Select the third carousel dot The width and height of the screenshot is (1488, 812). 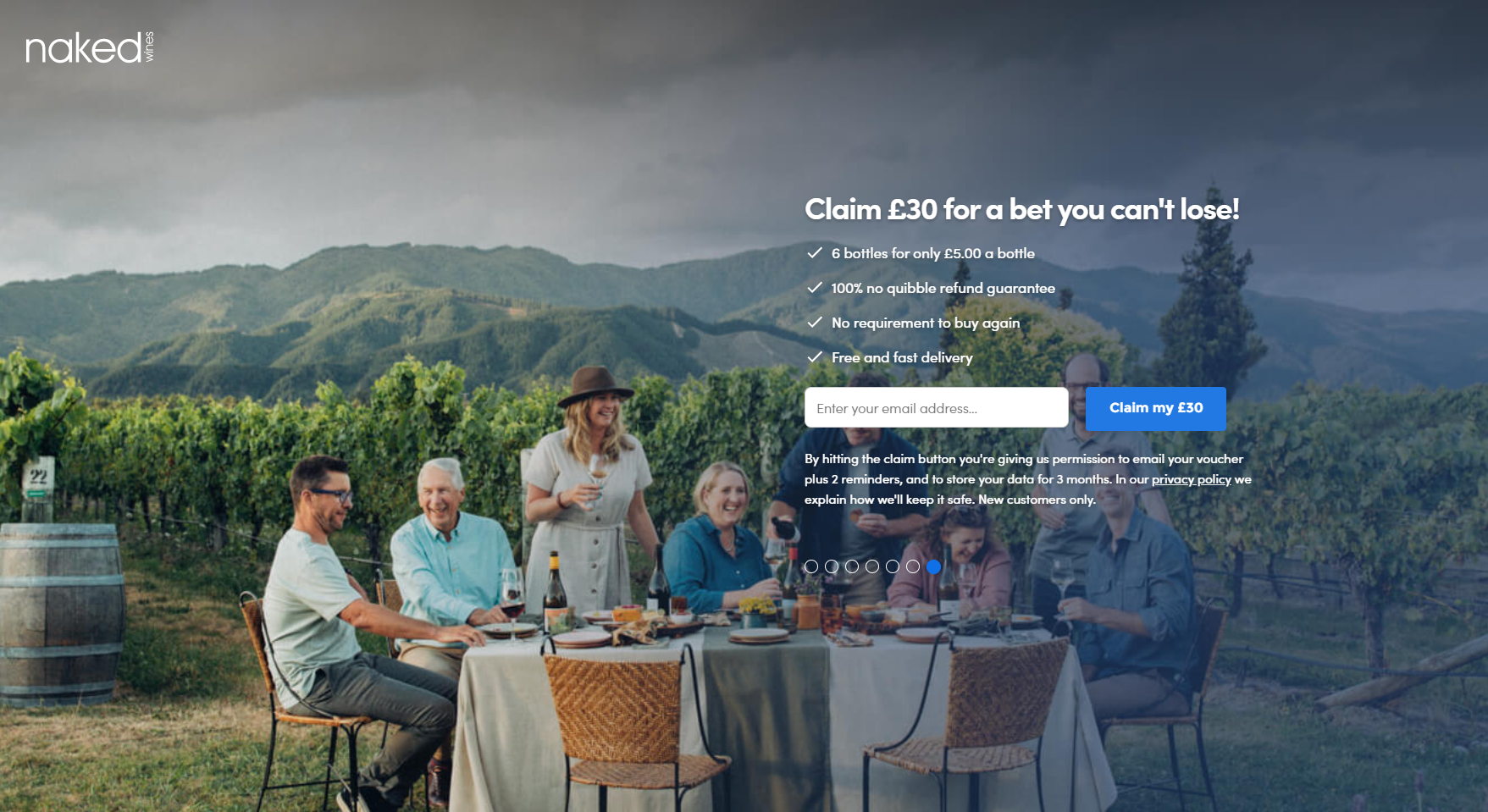pos(852,566)
